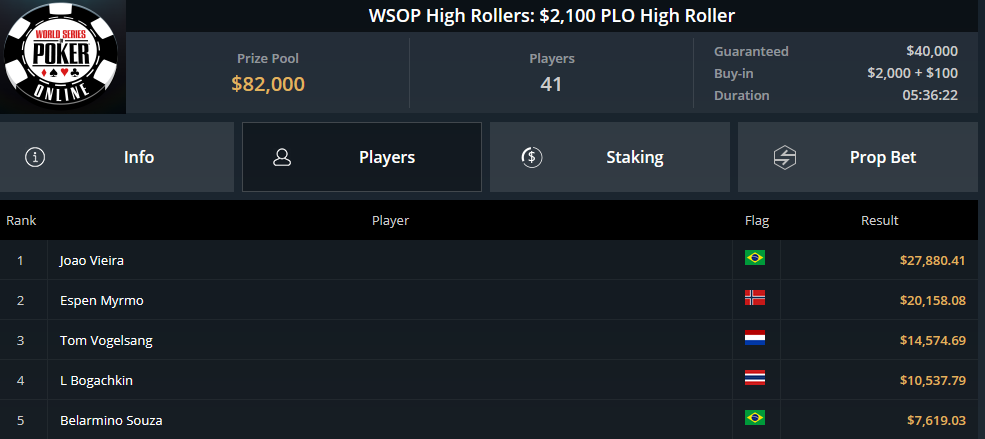Screen dimensions: 985x439
Task: Click Belarmino Souza's Brazil flag icon
Action: coord(754,418)
